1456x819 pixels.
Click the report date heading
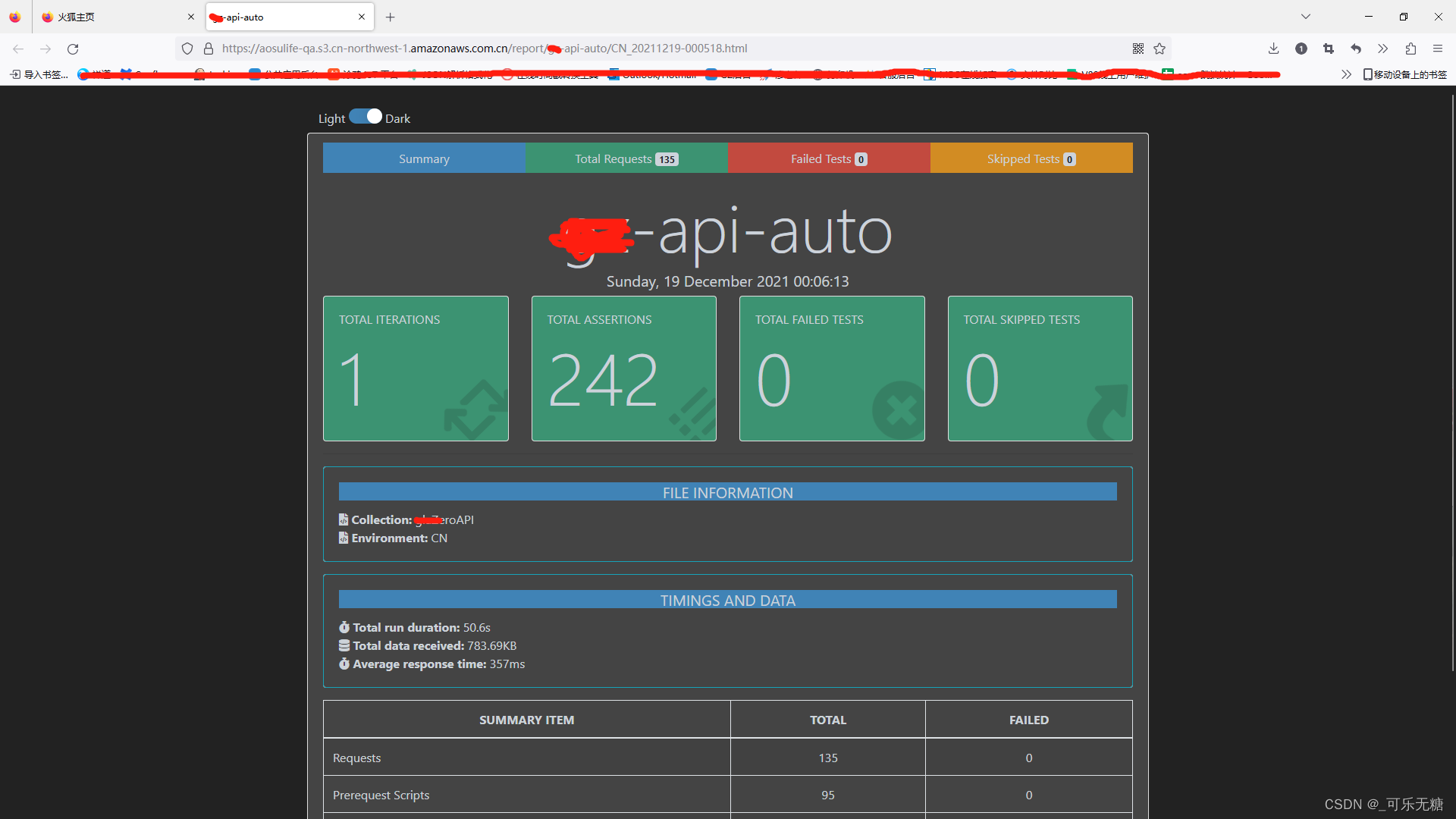[728, 281]
